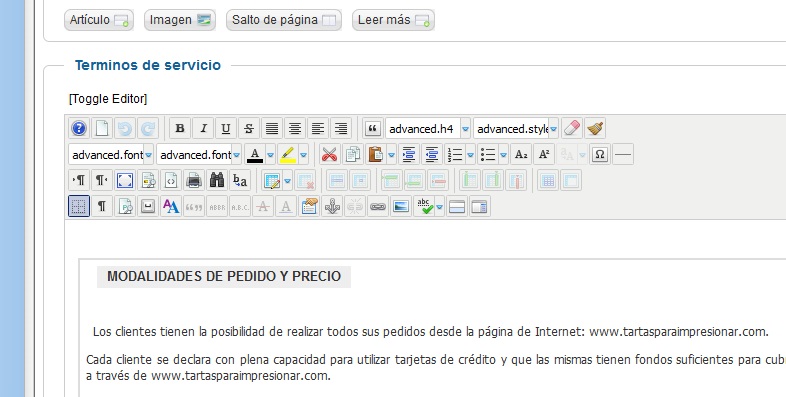Apply the black font color swatch
The height and width of the screenshot is (397, 786).
[255, 154]
